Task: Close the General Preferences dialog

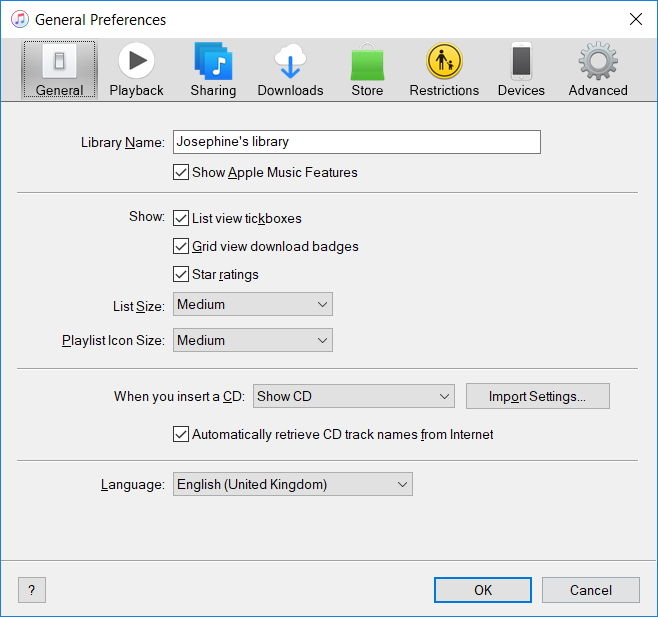Action: tap(636, 19)
